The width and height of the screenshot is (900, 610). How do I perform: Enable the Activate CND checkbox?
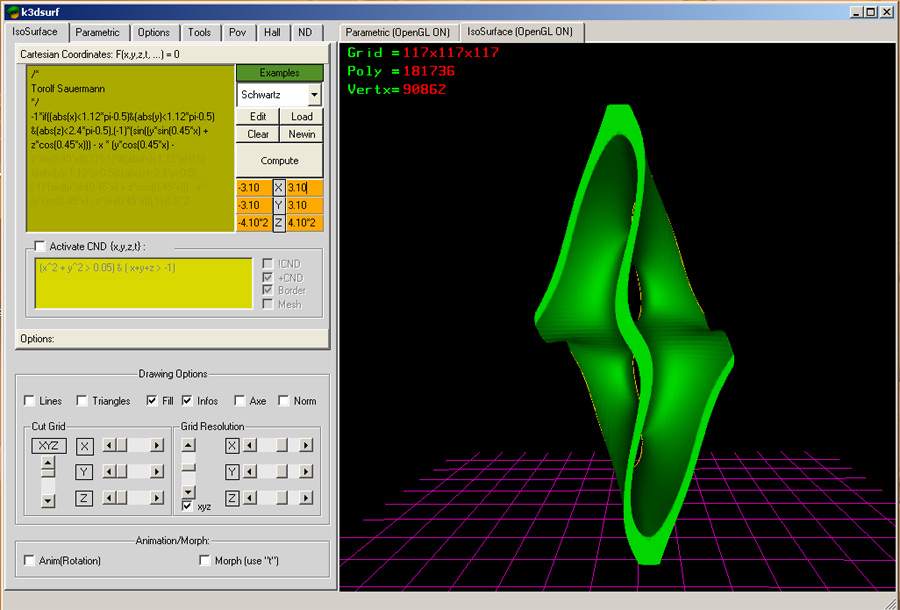click(x=40, y=247)
